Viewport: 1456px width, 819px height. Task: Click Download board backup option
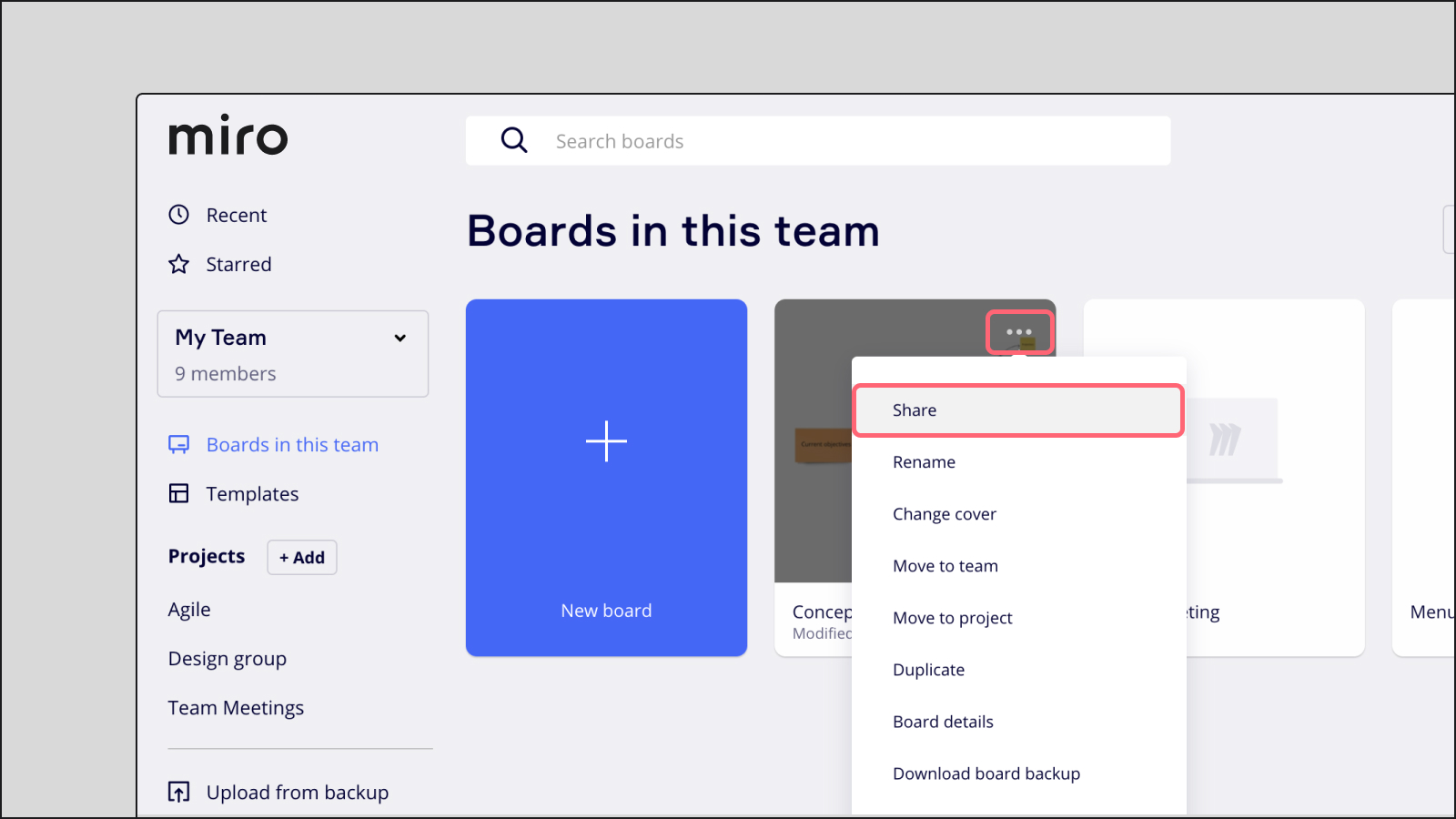click(x=986, y=773)
